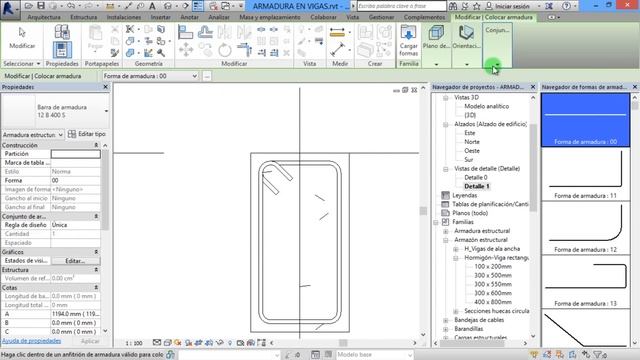
Task: Open the Barra de armadura type selector dropdown
Action: click(x=106, y=111)
